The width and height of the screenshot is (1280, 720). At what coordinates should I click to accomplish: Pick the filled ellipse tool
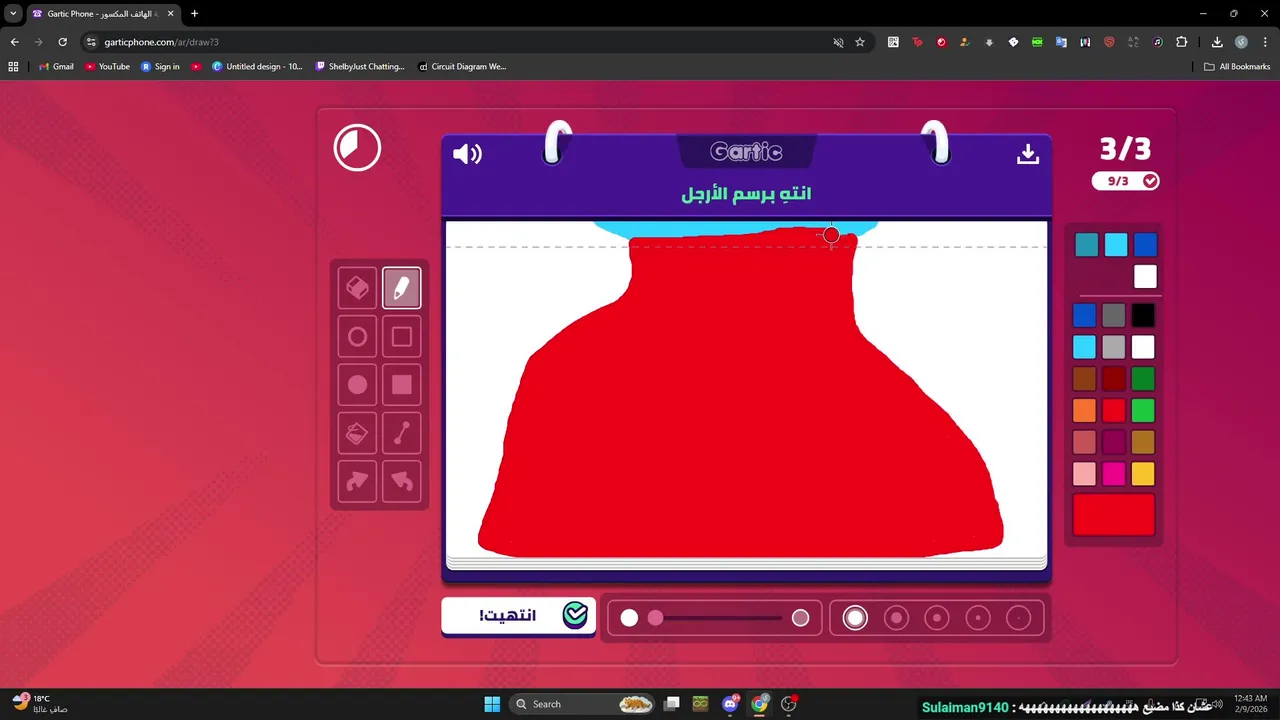[x=357, y=385]
